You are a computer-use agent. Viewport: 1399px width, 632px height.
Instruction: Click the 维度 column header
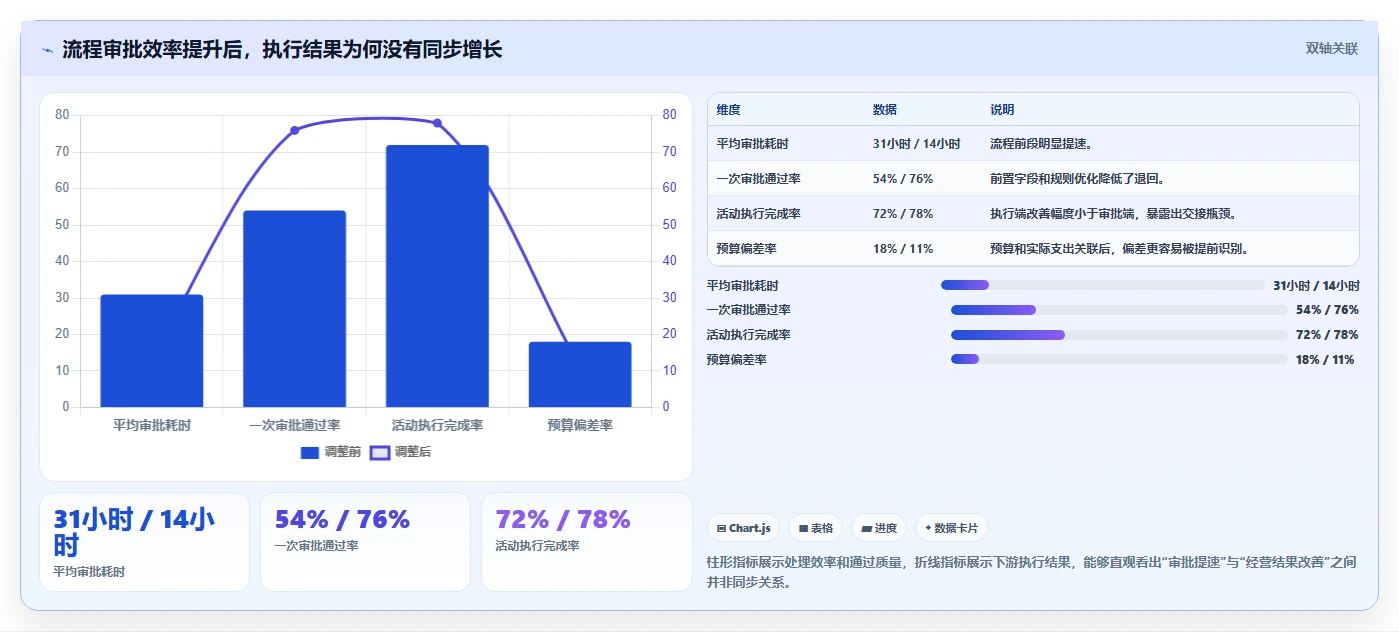[x=729, y=110]
